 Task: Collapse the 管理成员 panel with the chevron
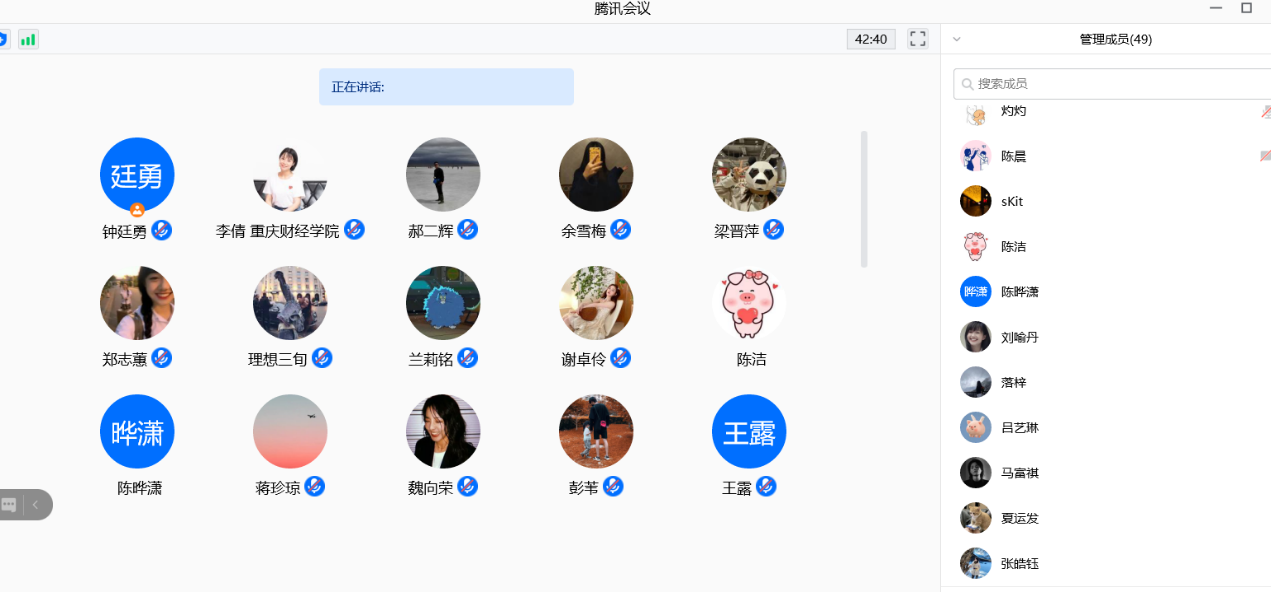tap(957, 40)
